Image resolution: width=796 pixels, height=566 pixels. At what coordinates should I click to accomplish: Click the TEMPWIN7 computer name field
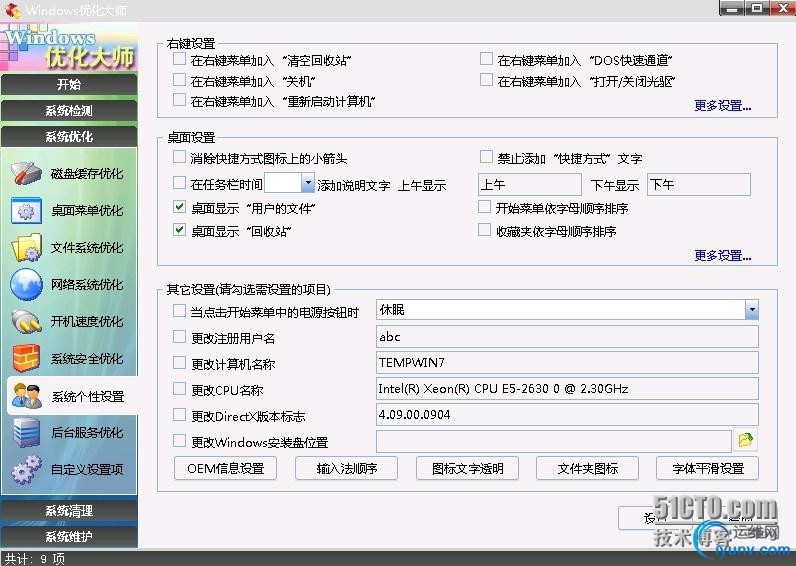(567, 362)
